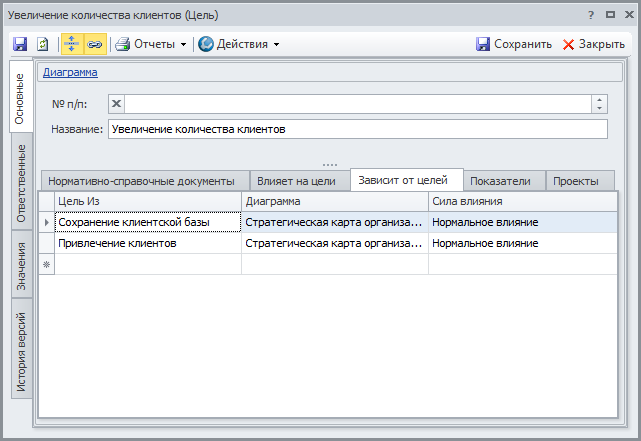Increase the № п/п value with up arrow

point(599,100)
